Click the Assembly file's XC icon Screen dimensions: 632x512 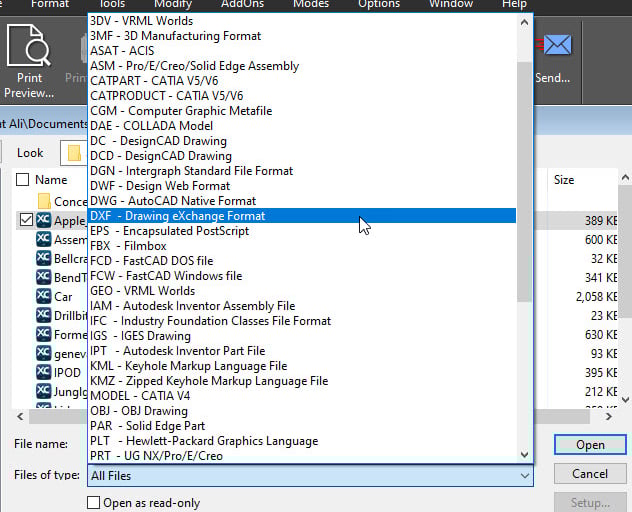pyautogui.click(x=44, y=239)
